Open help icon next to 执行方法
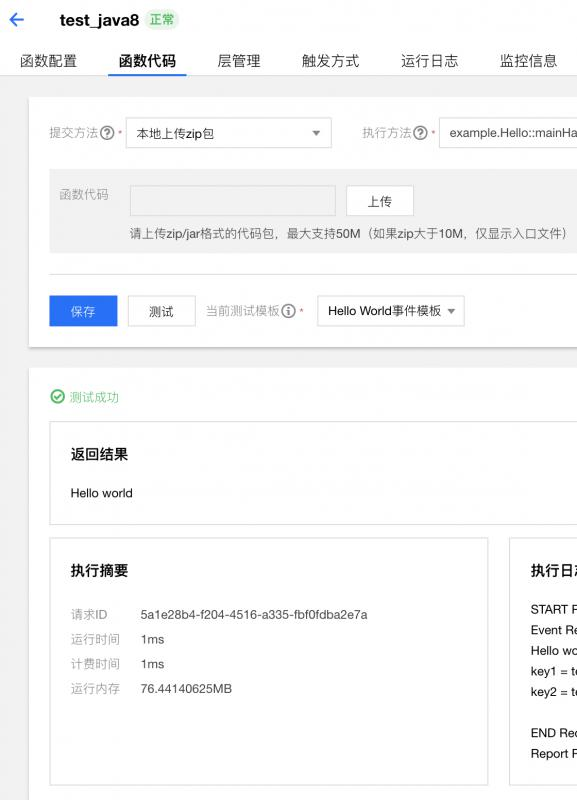 tap(420, 133)
